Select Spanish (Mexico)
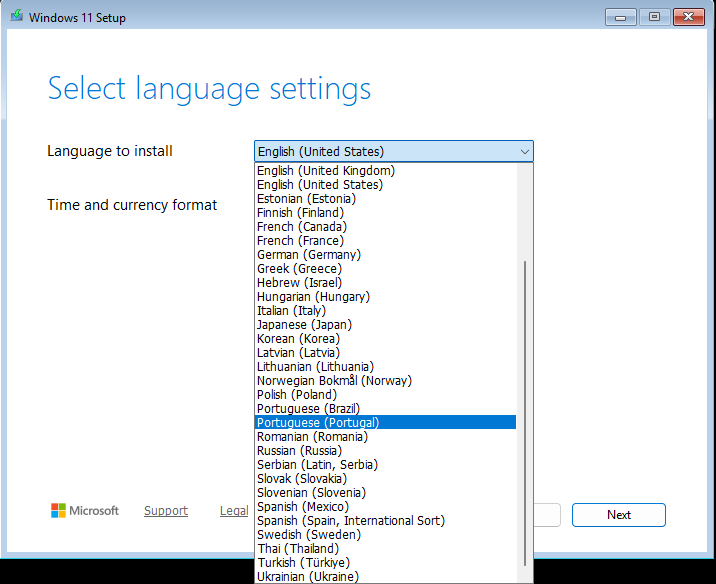The width and height of the screenshot is (716, 584). (385, 507)
